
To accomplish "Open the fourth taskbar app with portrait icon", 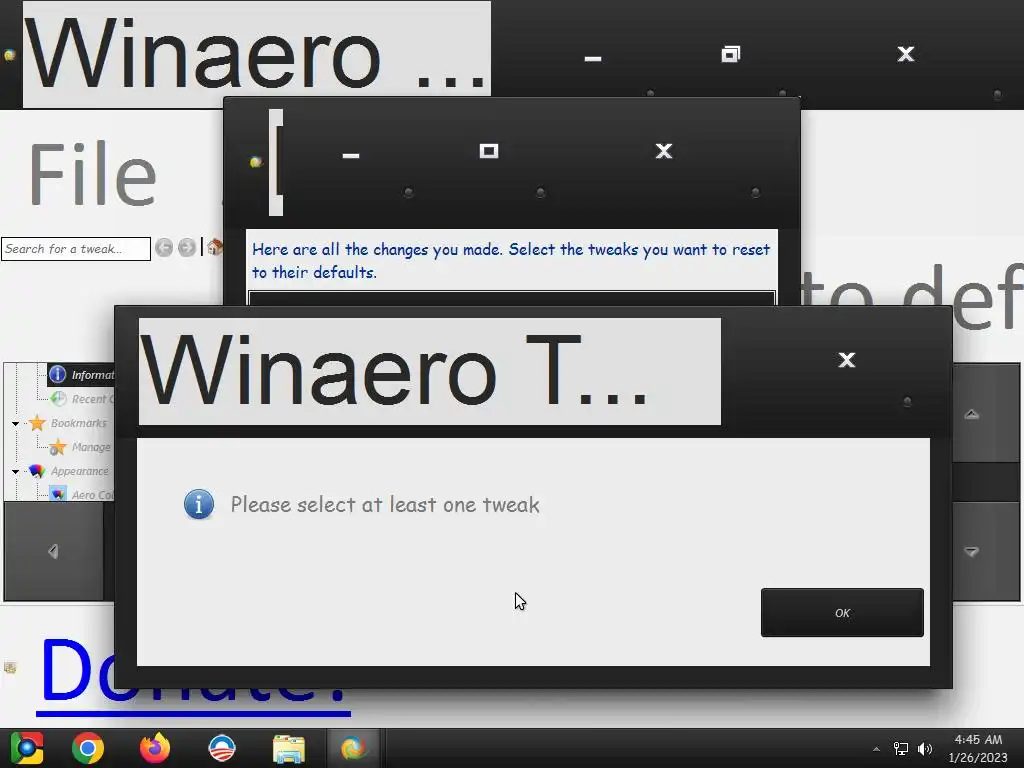I will [221, 748].
